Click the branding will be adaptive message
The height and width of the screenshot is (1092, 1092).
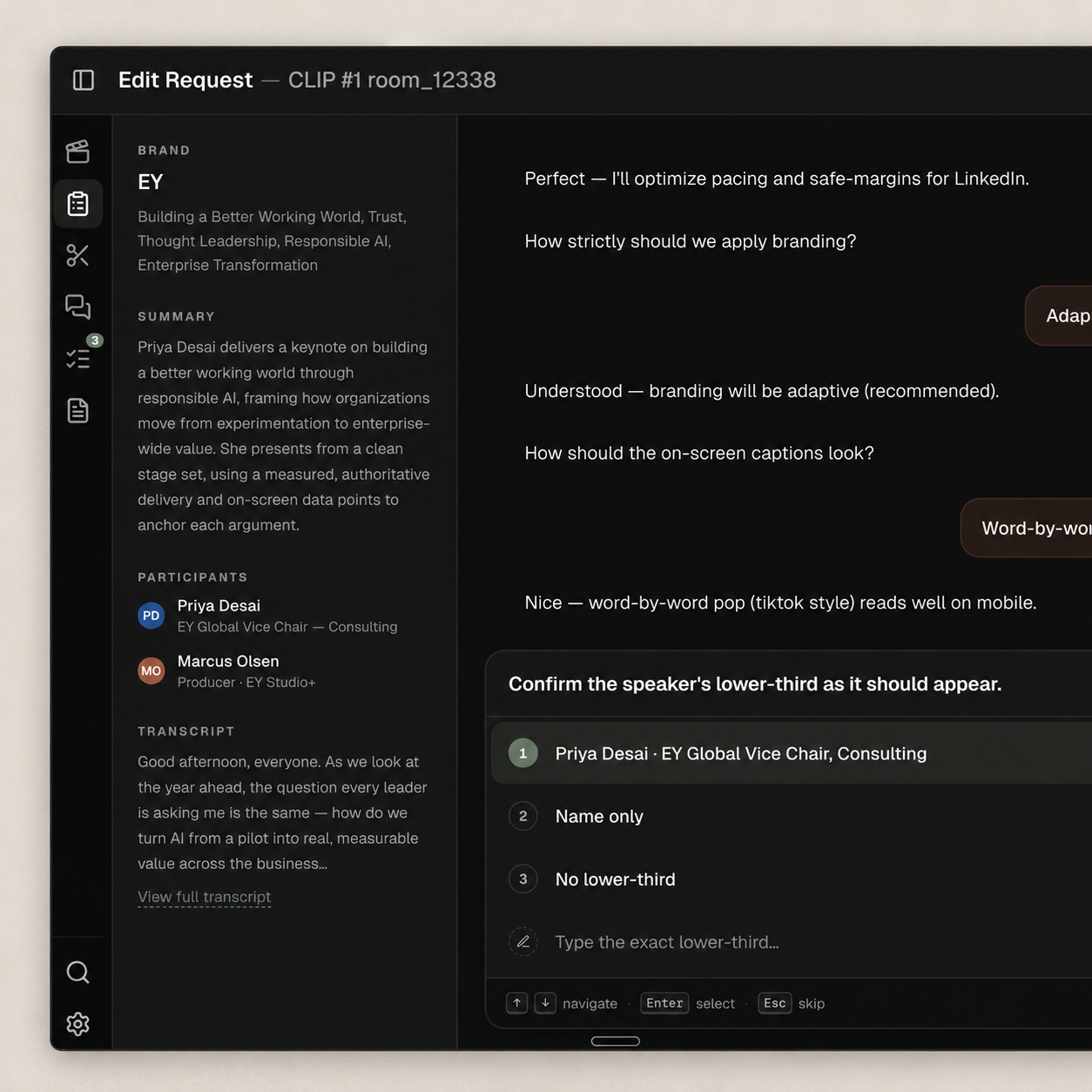point(762,391)
